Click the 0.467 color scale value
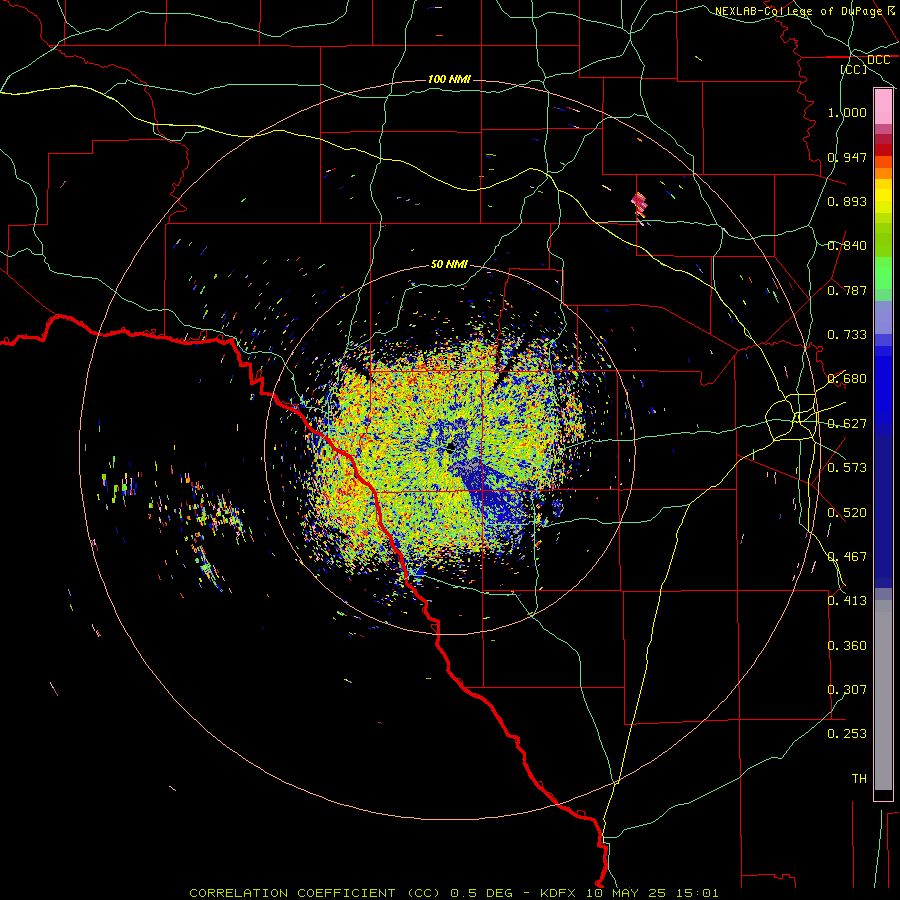The height and width of the screenshot is (900, 900). pyautogui.click(x=847, y=557)
